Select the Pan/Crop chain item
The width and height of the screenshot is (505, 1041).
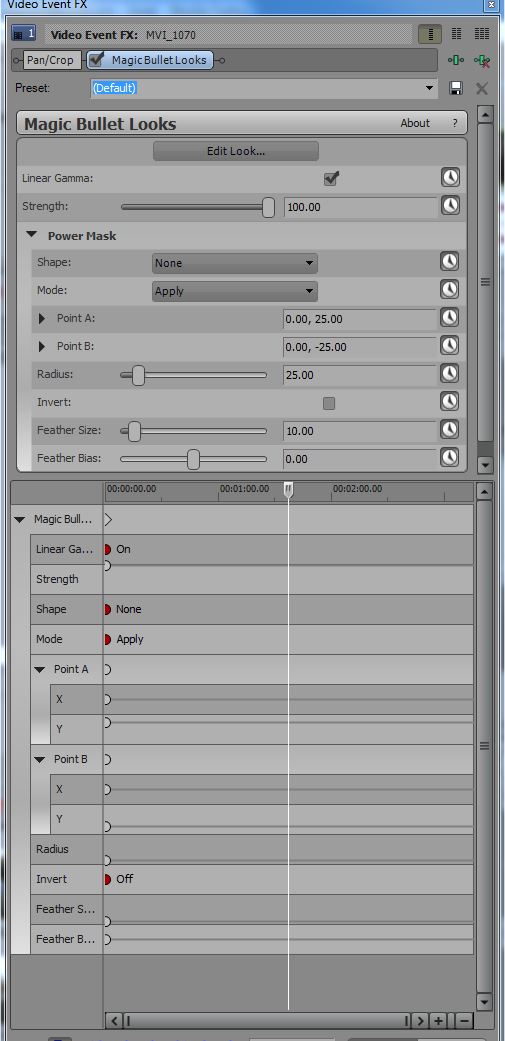click(50, 60)
